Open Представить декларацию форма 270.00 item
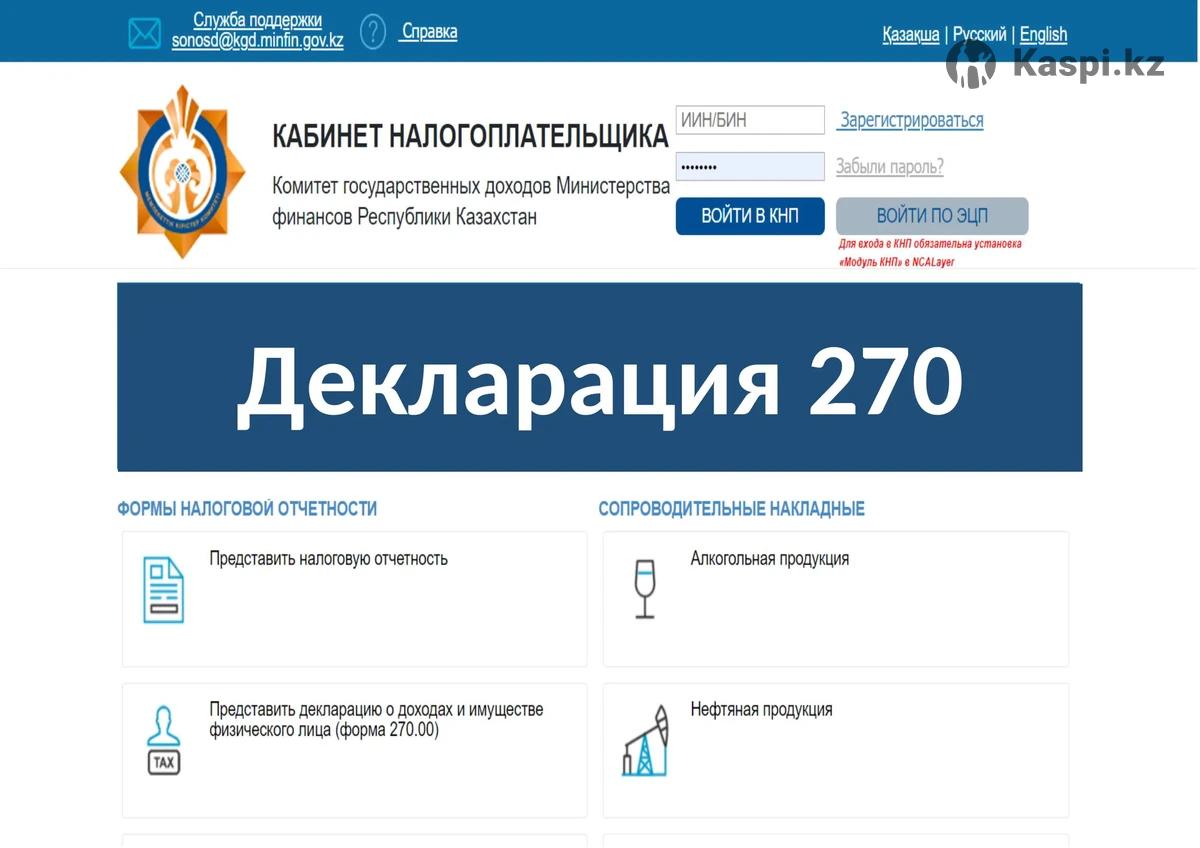This screenshot has height=848, width=1200. pos(376,719)
